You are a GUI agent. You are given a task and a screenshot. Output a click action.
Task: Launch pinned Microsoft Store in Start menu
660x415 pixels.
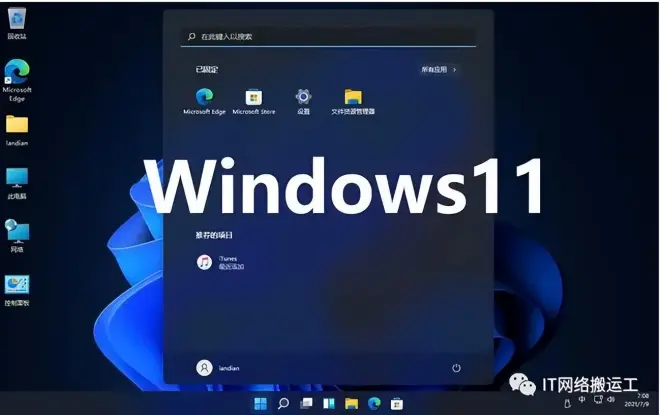coord(254,101)
